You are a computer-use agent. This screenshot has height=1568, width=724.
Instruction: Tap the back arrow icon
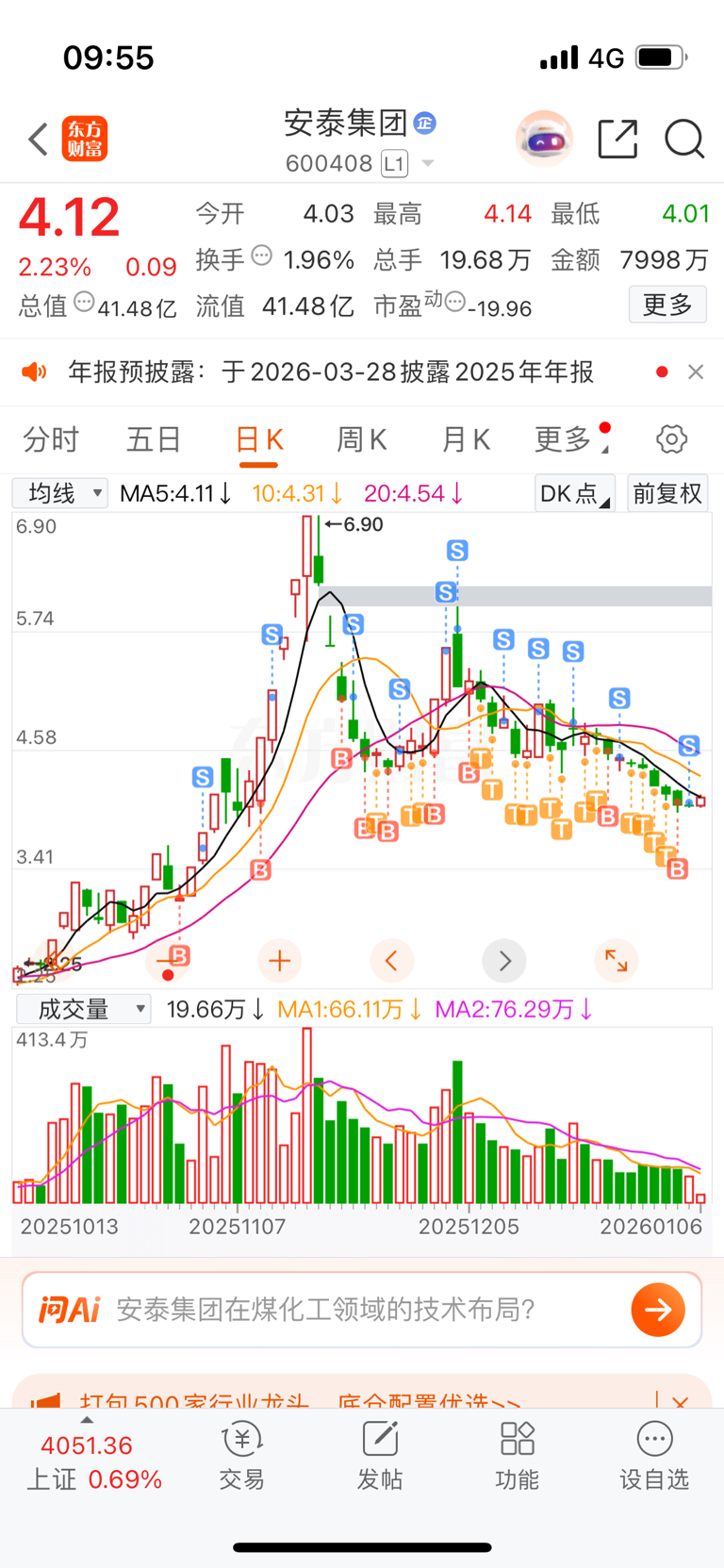(38, 140)
